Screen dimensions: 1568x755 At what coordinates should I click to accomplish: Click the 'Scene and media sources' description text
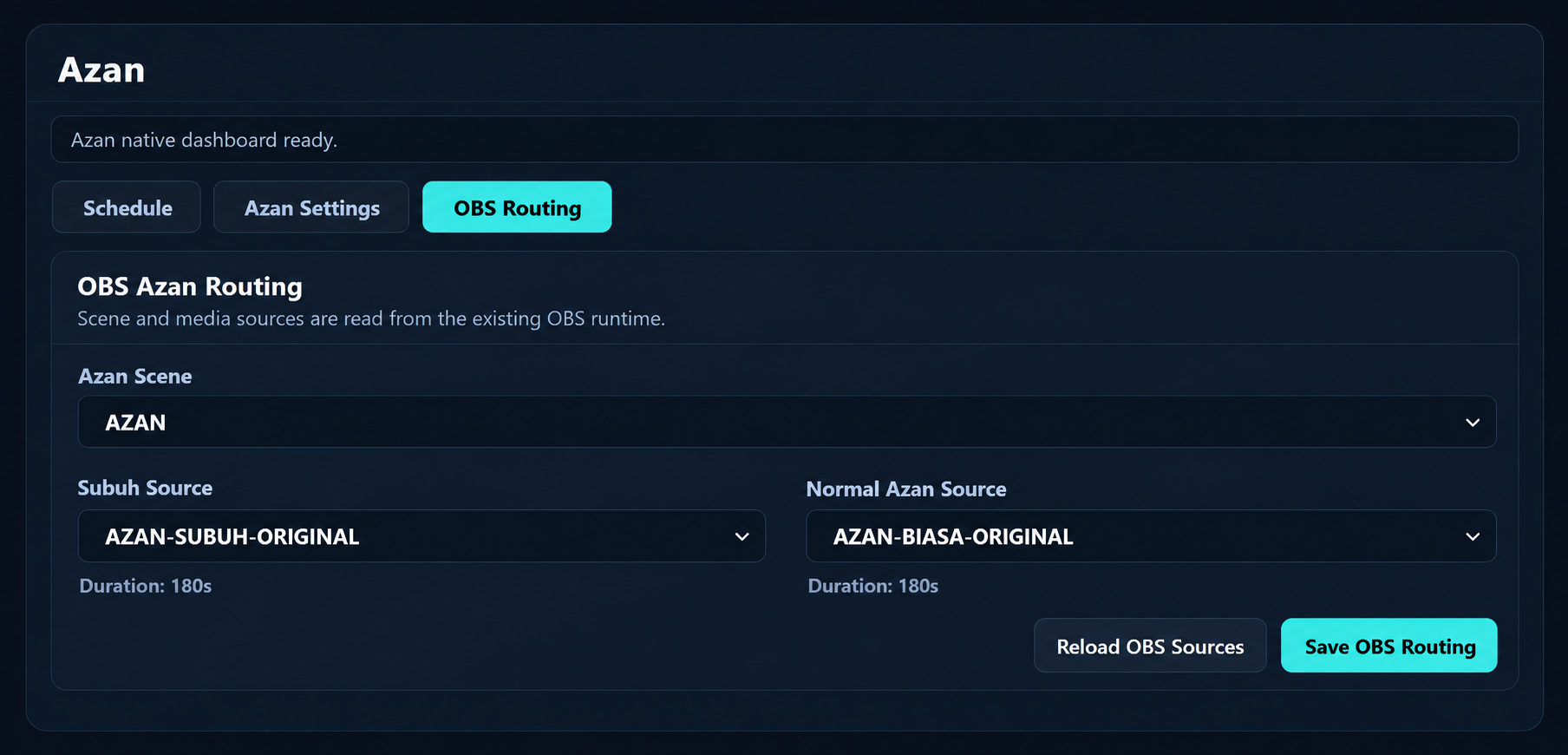371,318
